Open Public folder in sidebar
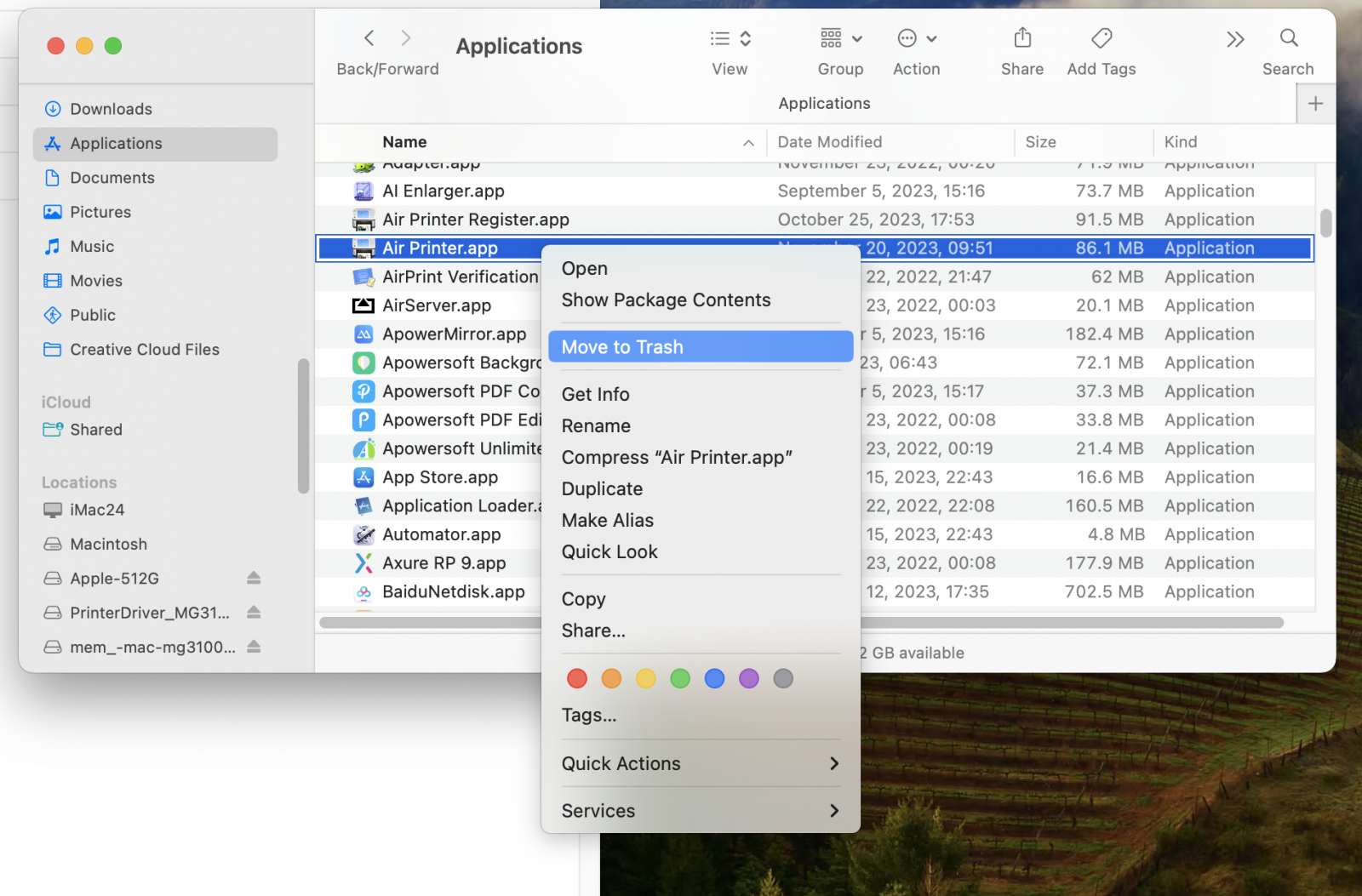This screenshot has height=896, width=1362. click(156, 315)
